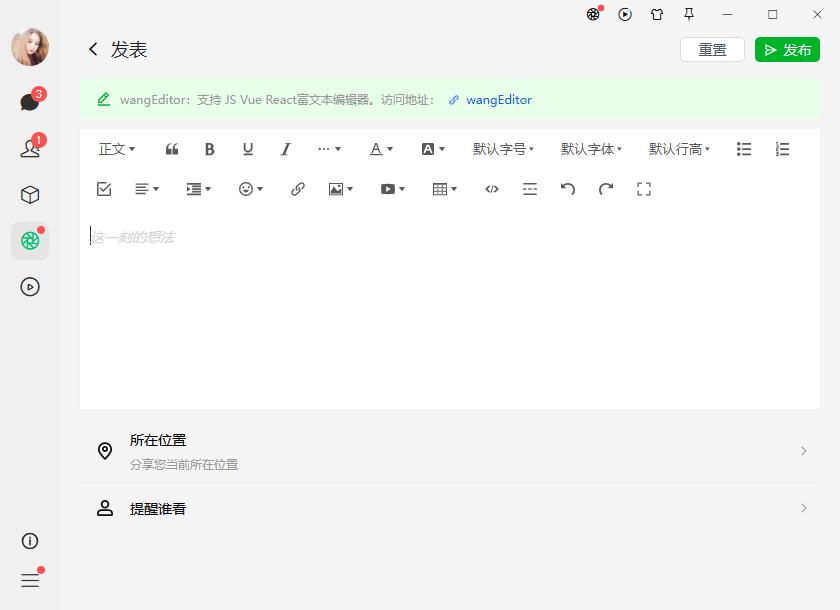
Task: Open contacts from the sidebar
Action: (30, 148)
